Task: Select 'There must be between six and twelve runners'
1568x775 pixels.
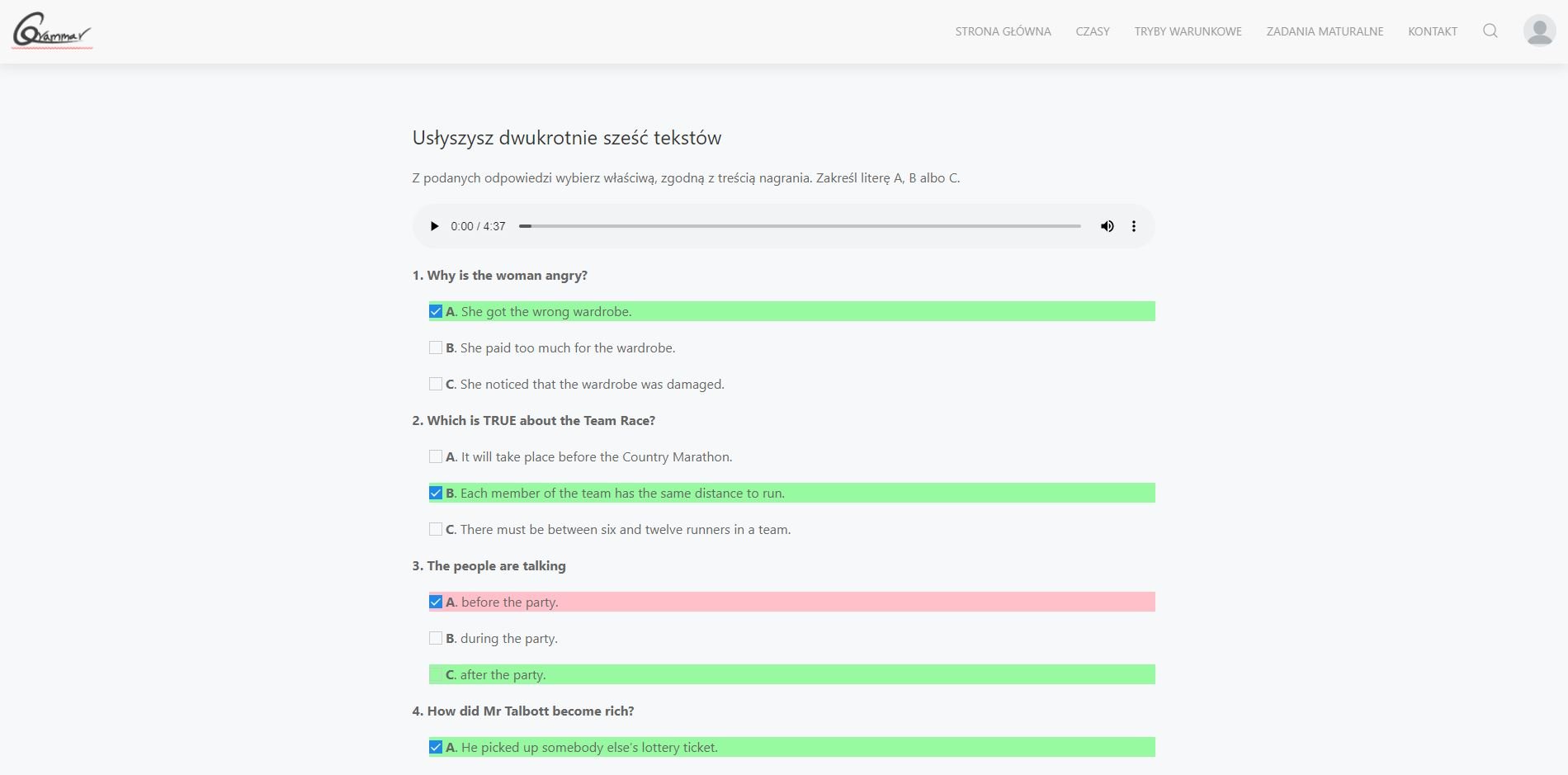Action: (436, 530)
